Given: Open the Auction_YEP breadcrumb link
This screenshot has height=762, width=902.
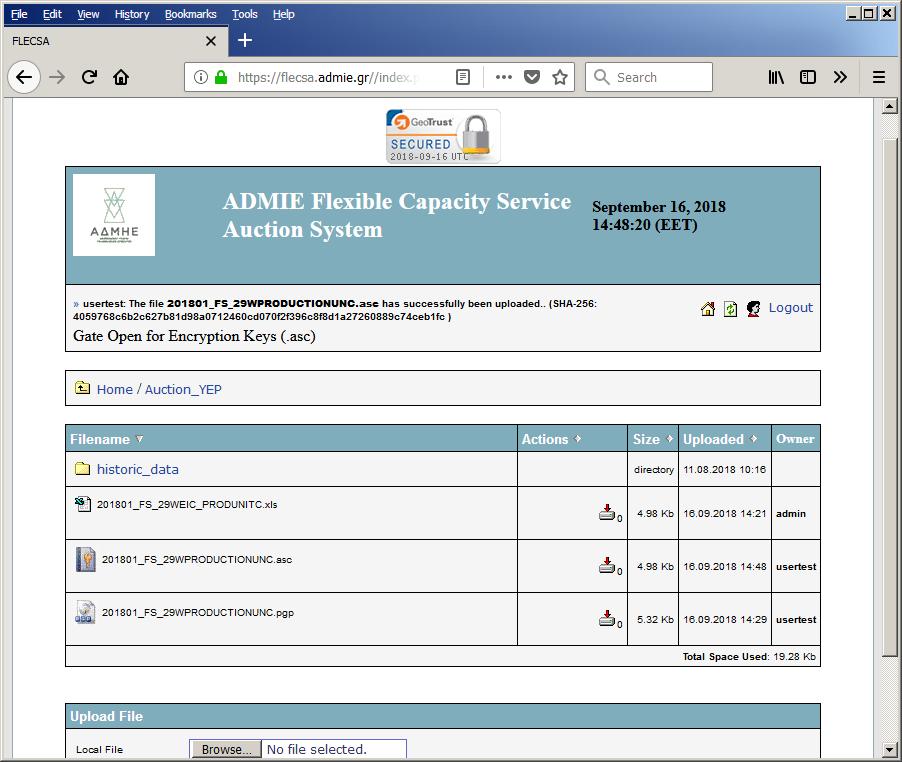Looking at the screenshot, I should (183, 389).
